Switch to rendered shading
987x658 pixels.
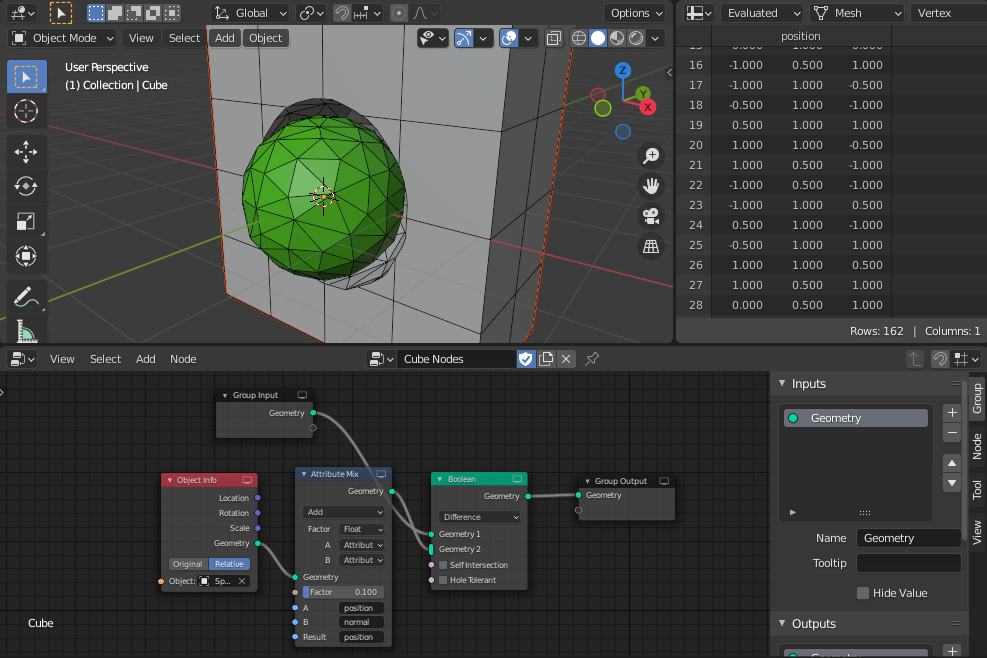636,38
